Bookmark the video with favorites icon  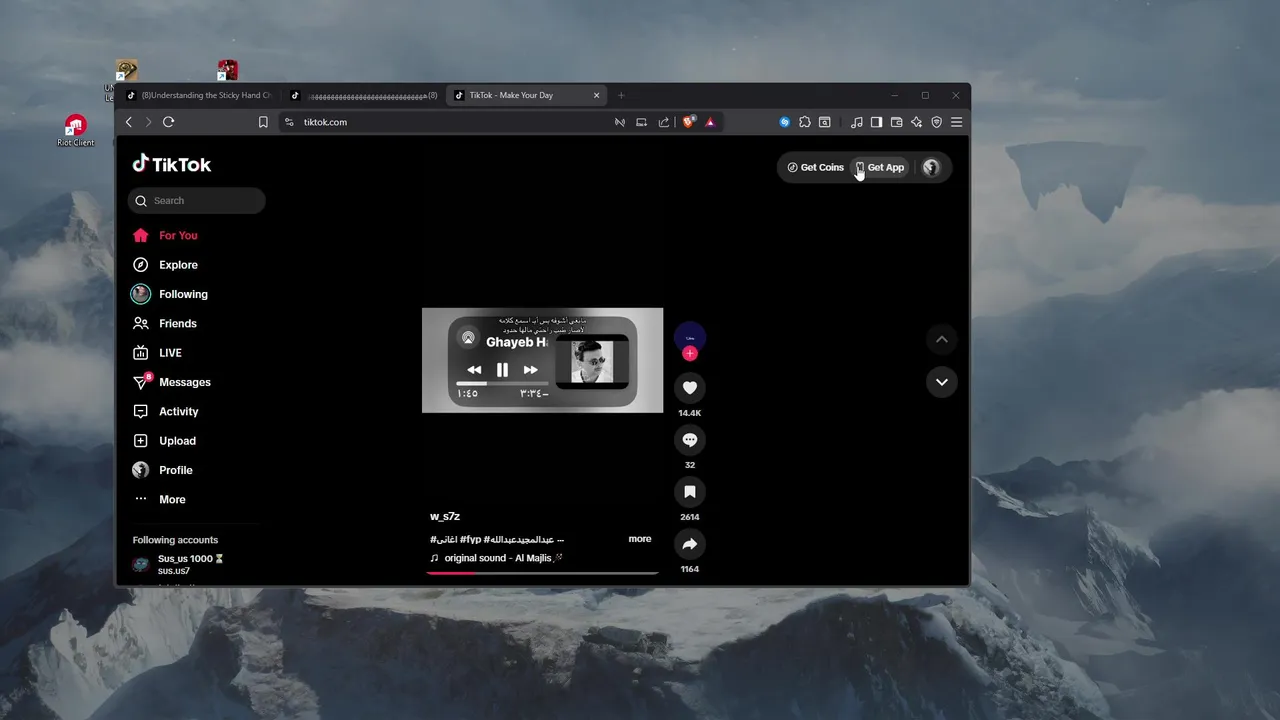689,491
